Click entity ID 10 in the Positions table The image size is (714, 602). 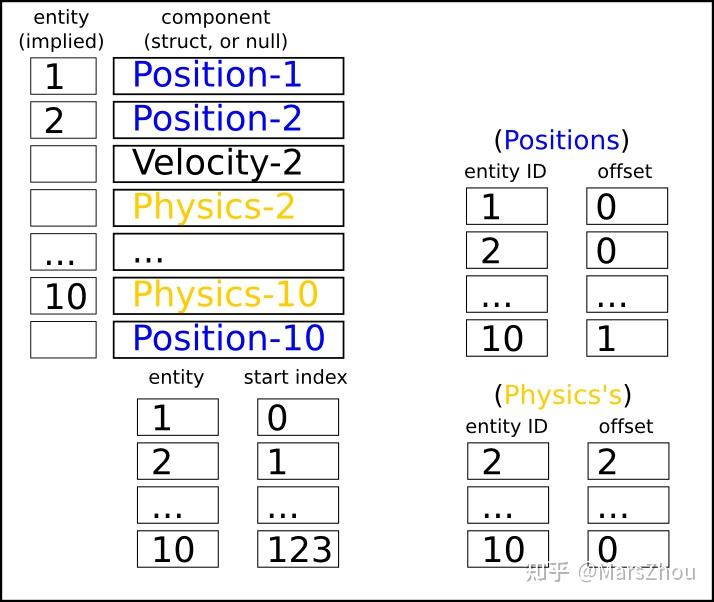507,338
